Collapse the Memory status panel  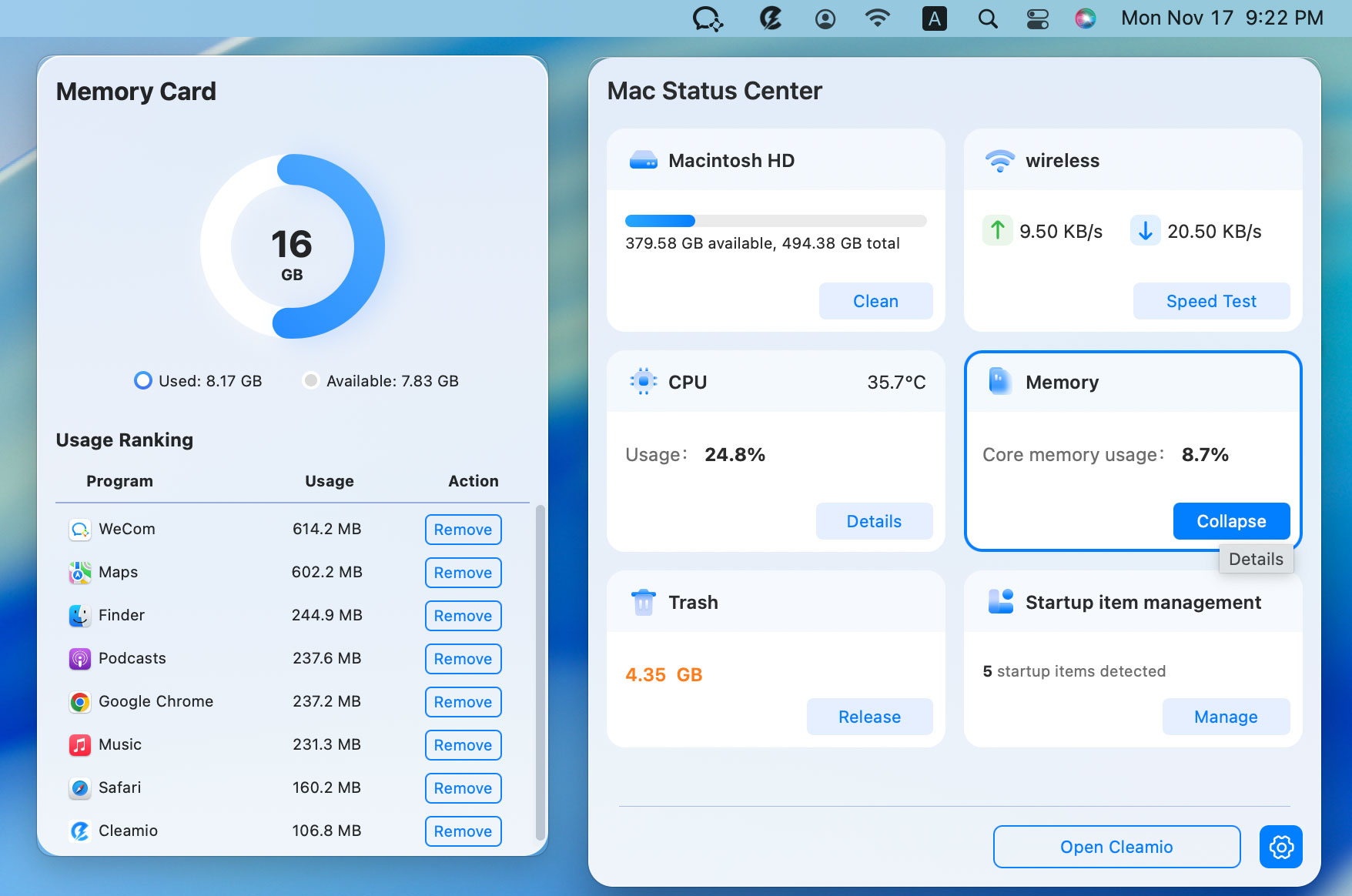point(1230,521)
